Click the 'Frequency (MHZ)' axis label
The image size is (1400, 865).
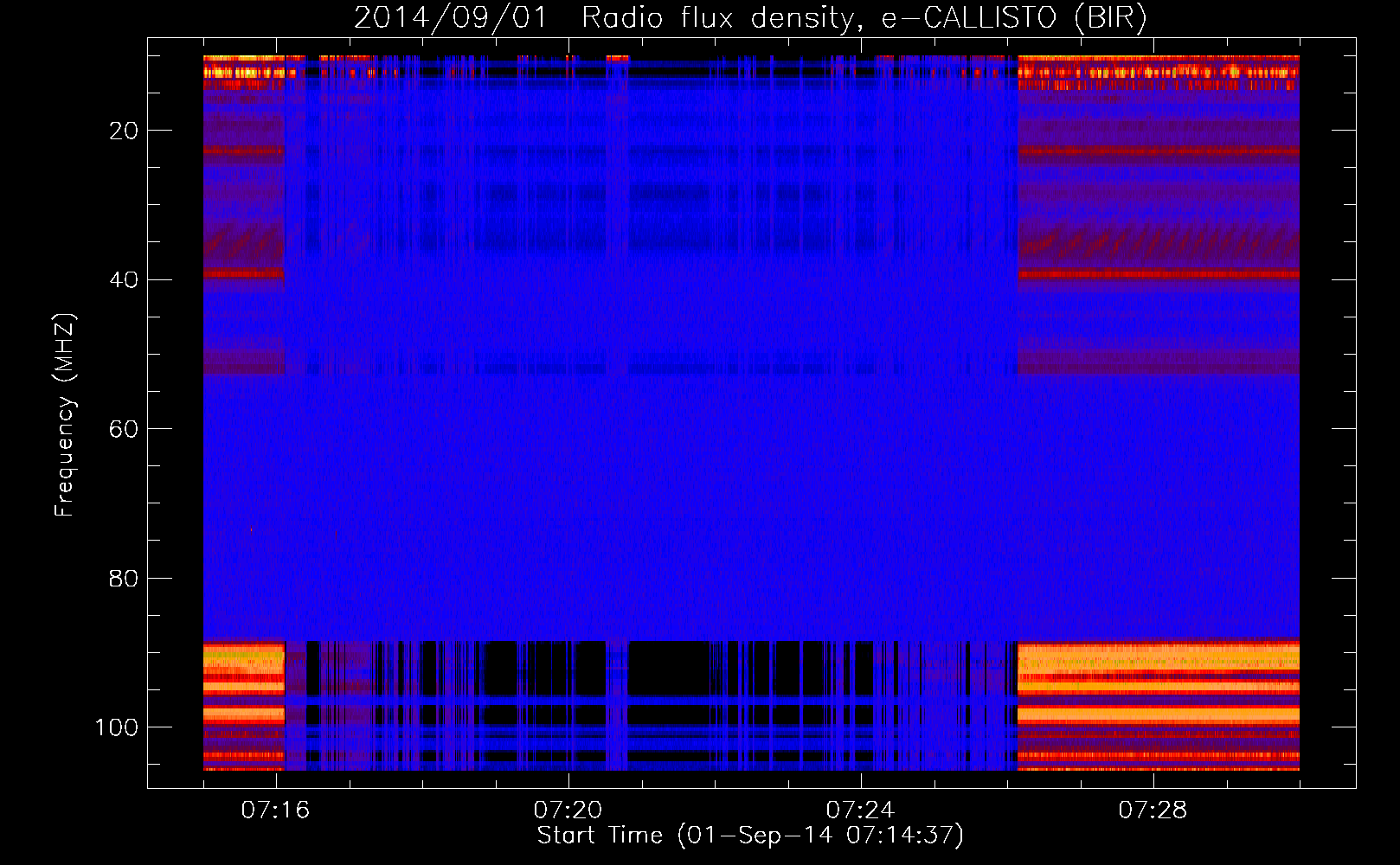click(x=65, y=415)
